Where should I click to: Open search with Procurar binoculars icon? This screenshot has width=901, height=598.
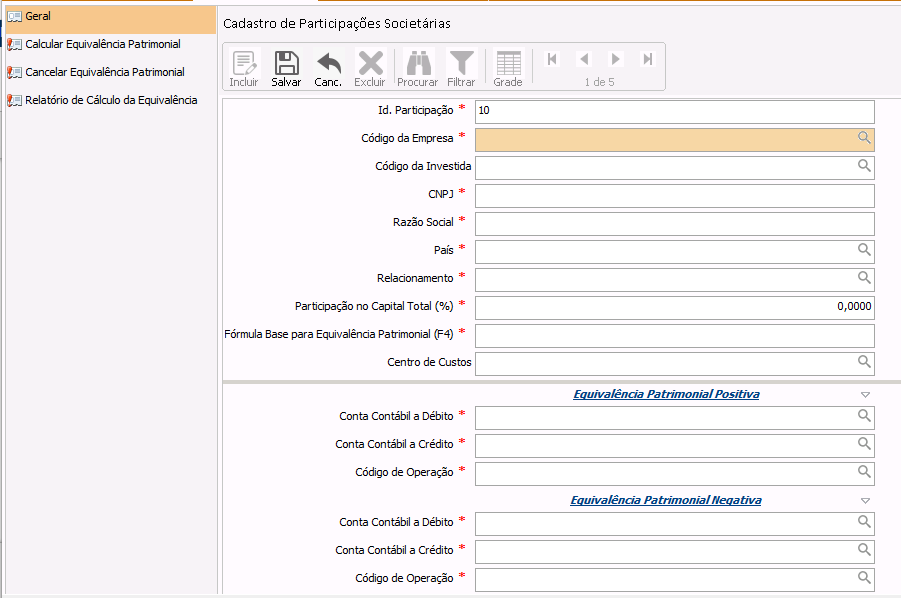418,68
